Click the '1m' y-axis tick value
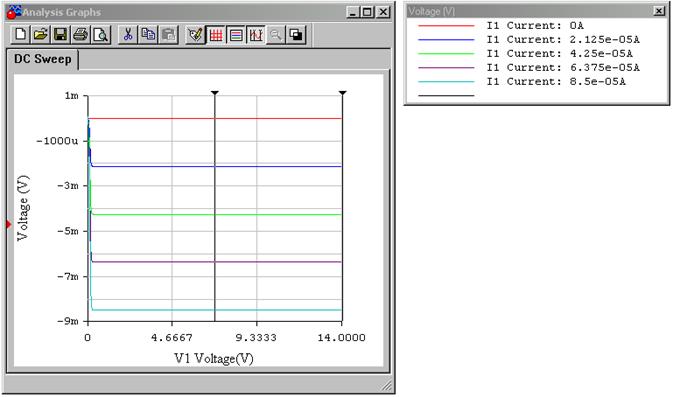Image resolution: width=673 pixels, height=397 pixels. (x=72, y=96)
